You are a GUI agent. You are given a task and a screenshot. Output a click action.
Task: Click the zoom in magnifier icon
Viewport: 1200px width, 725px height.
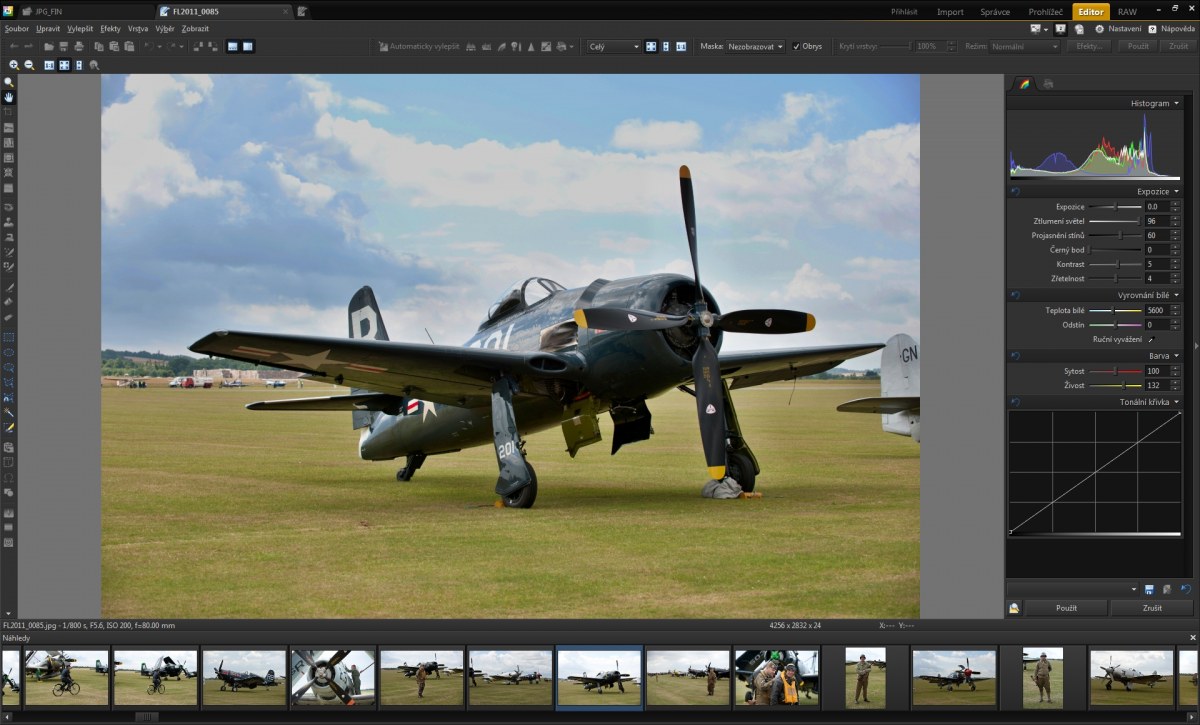14,65
